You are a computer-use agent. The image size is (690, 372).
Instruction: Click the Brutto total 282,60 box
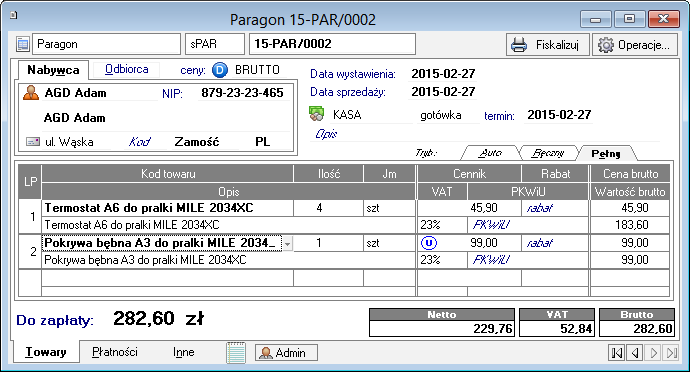coord(637,328)
